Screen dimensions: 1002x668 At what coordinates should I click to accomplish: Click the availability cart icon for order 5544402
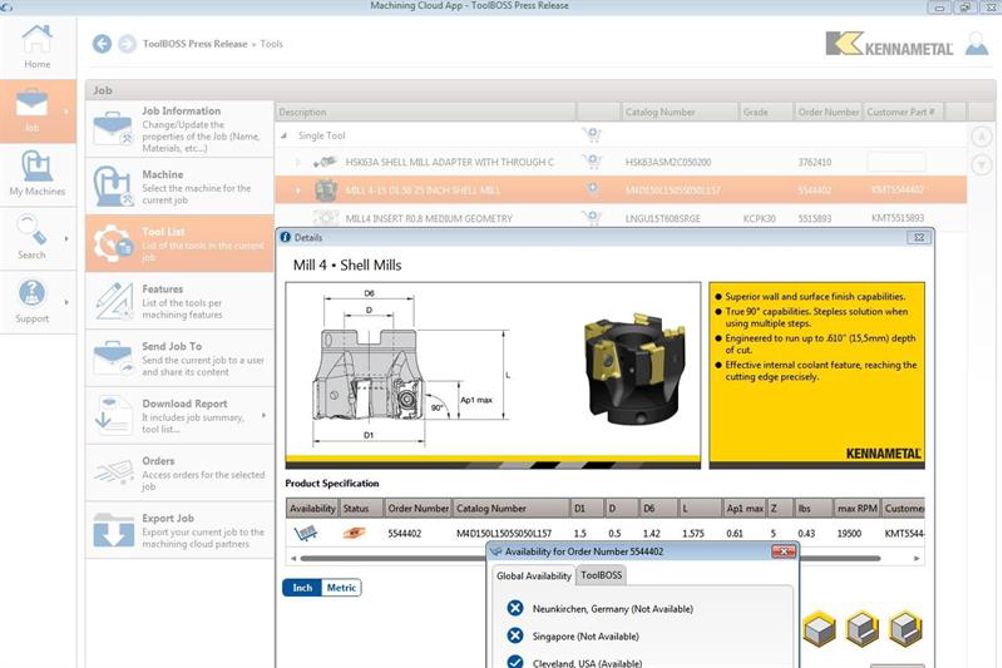pyautogui.click(x=305, y=532)
